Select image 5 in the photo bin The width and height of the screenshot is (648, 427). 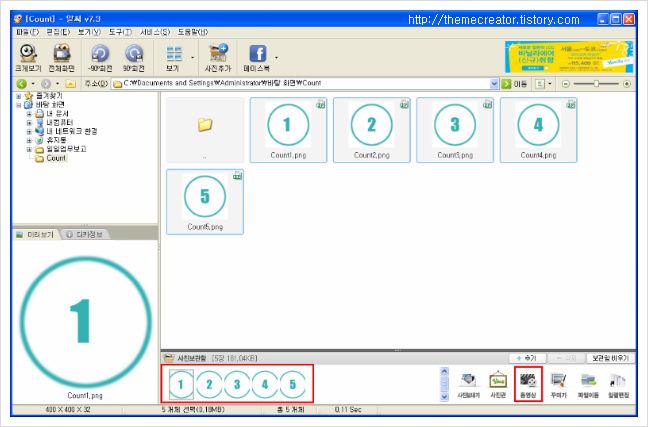point(293,384)
